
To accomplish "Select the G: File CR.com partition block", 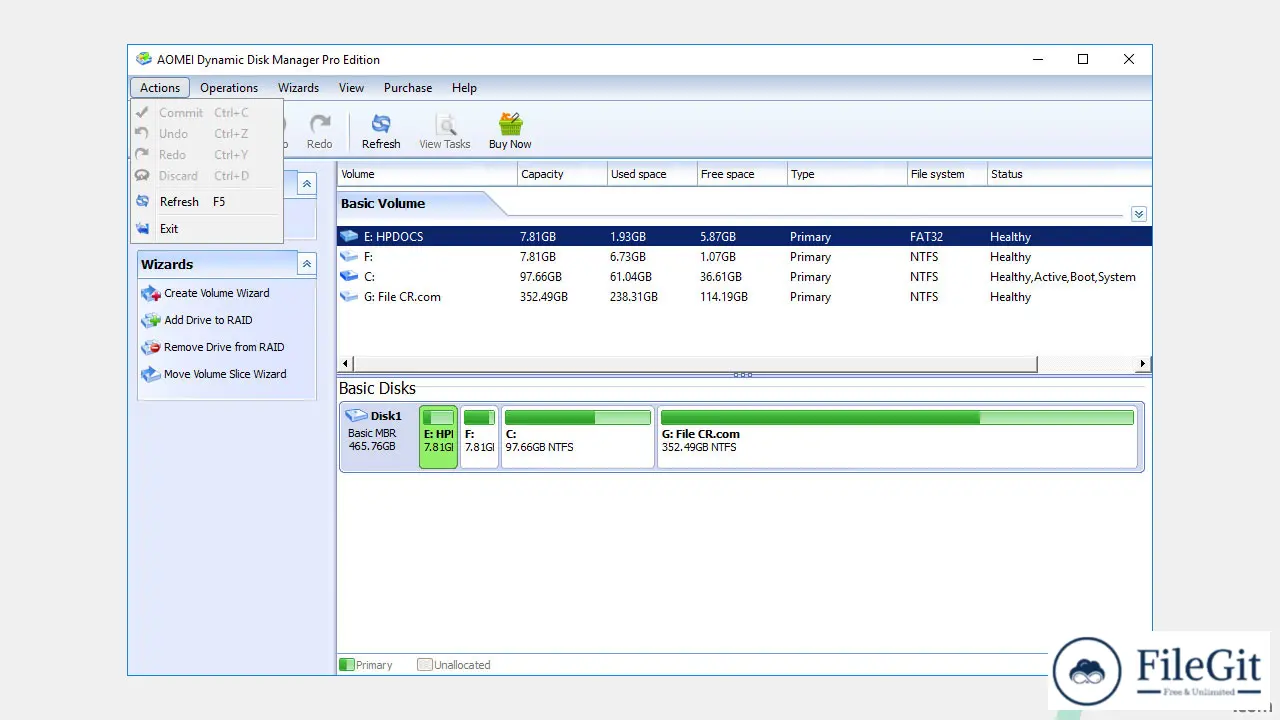I will [897, 436].
